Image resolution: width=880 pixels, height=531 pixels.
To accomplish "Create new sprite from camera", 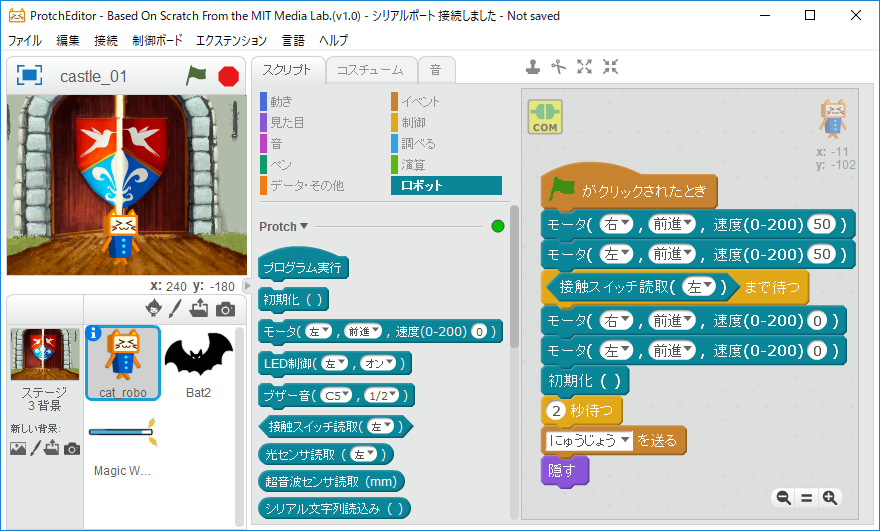I will (225, 309).
